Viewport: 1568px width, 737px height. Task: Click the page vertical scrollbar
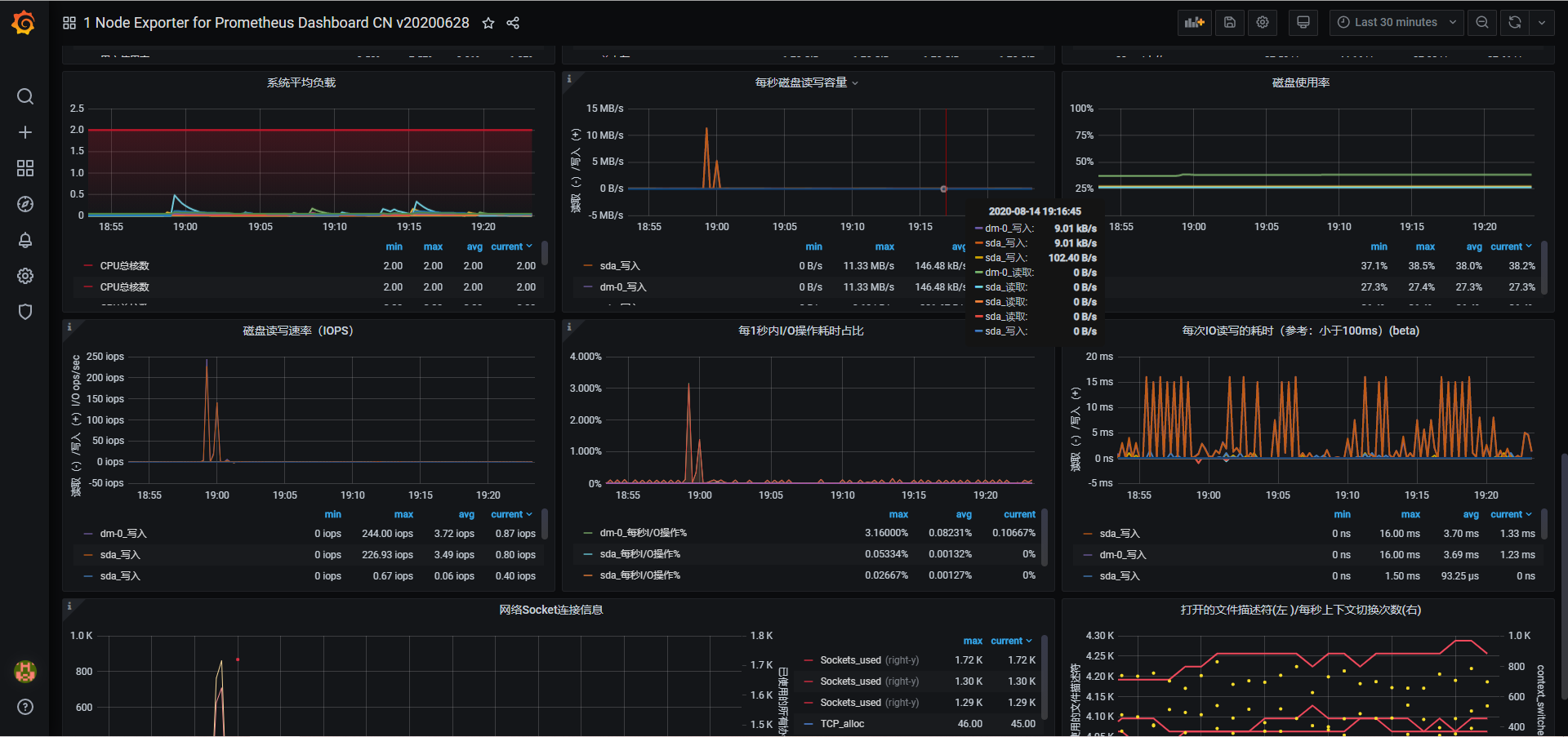click(1564, 575)
